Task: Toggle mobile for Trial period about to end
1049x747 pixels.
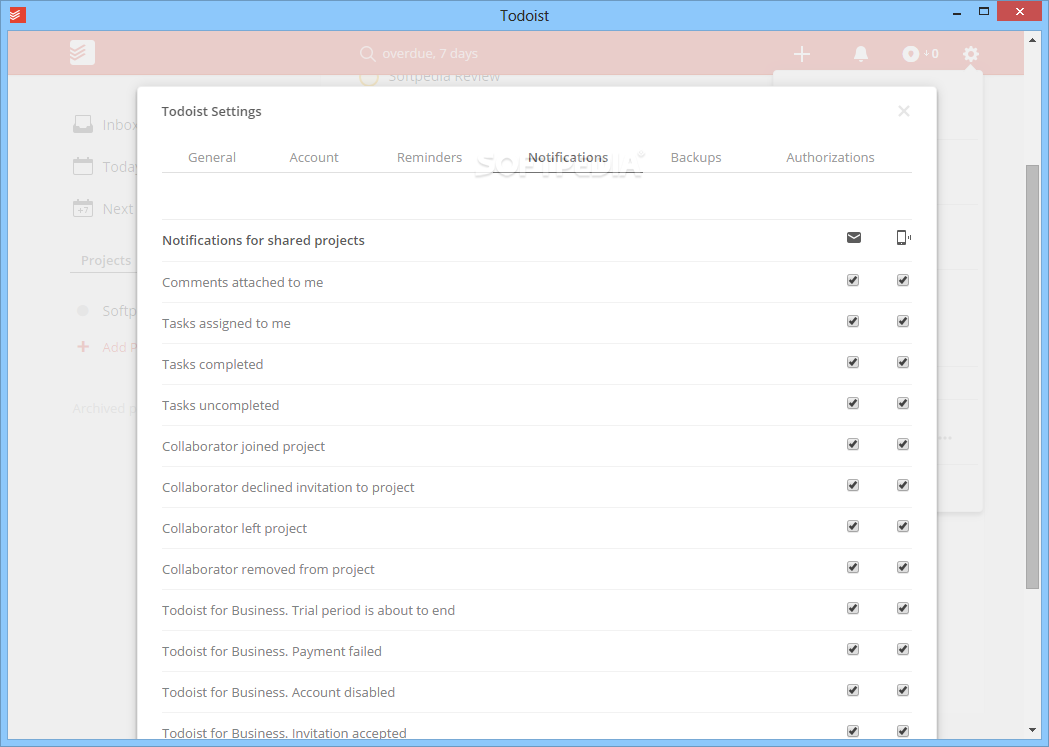Action: tap(903, 608)
